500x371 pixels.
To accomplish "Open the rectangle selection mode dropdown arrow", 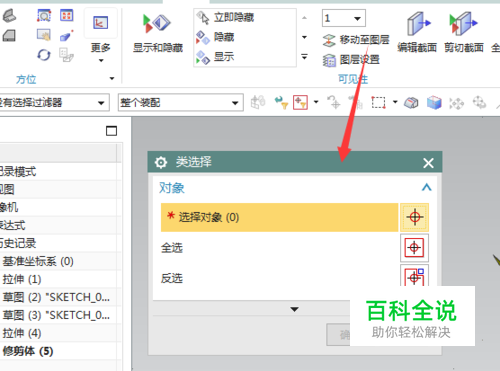I will pyautogui.click(x=395, y=102).
